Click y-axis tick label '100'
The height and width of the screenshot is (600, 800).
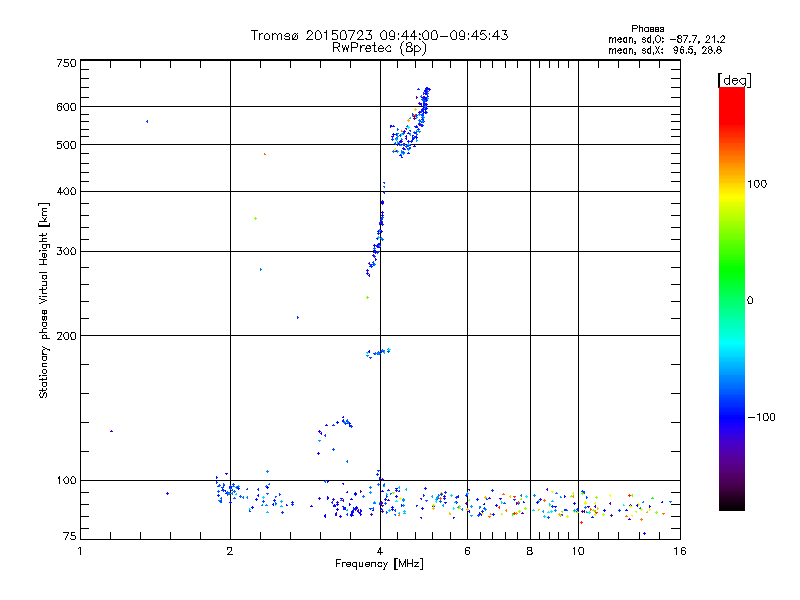click(x=66, y=480)
